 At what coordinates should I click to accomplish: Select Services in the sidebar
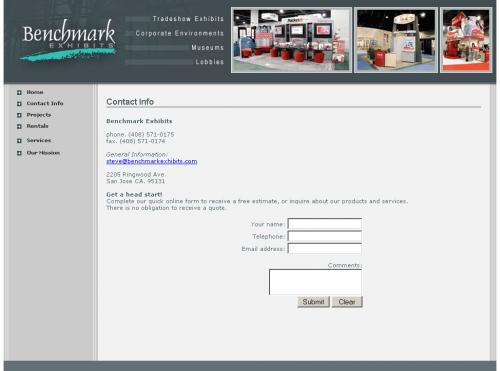coord(39,140)
